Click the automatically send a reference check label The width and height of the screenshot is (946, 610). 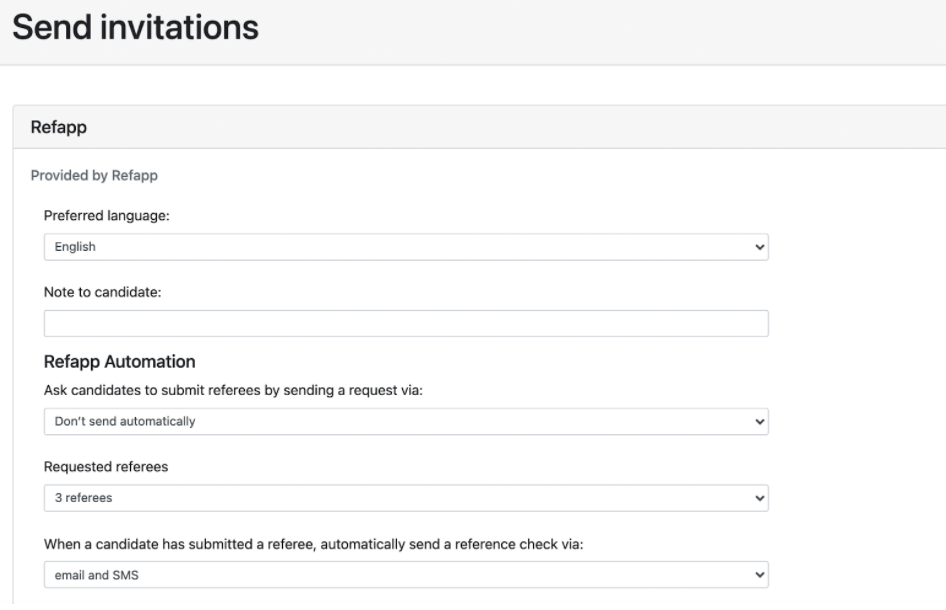tap(314, 544)
